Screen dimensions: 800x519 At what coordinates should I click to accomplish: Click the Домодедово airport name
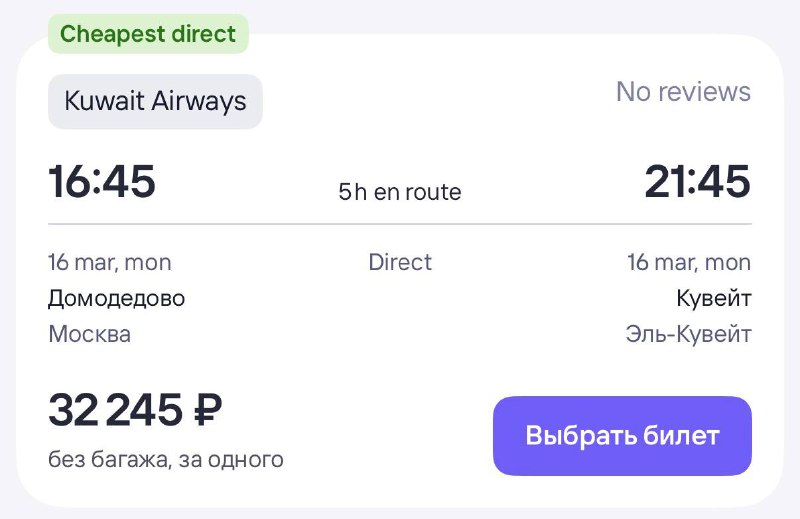point(117,298)
